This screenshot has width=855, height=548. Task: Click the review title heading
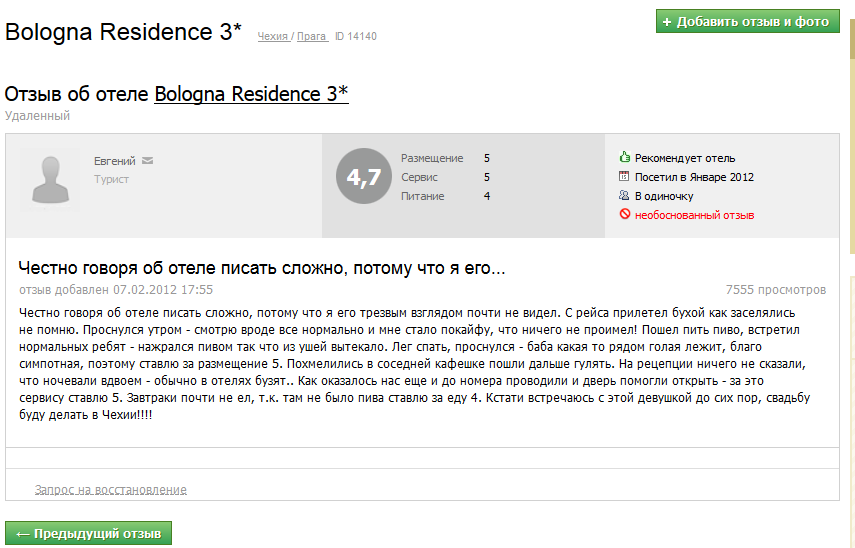point(262,268)
